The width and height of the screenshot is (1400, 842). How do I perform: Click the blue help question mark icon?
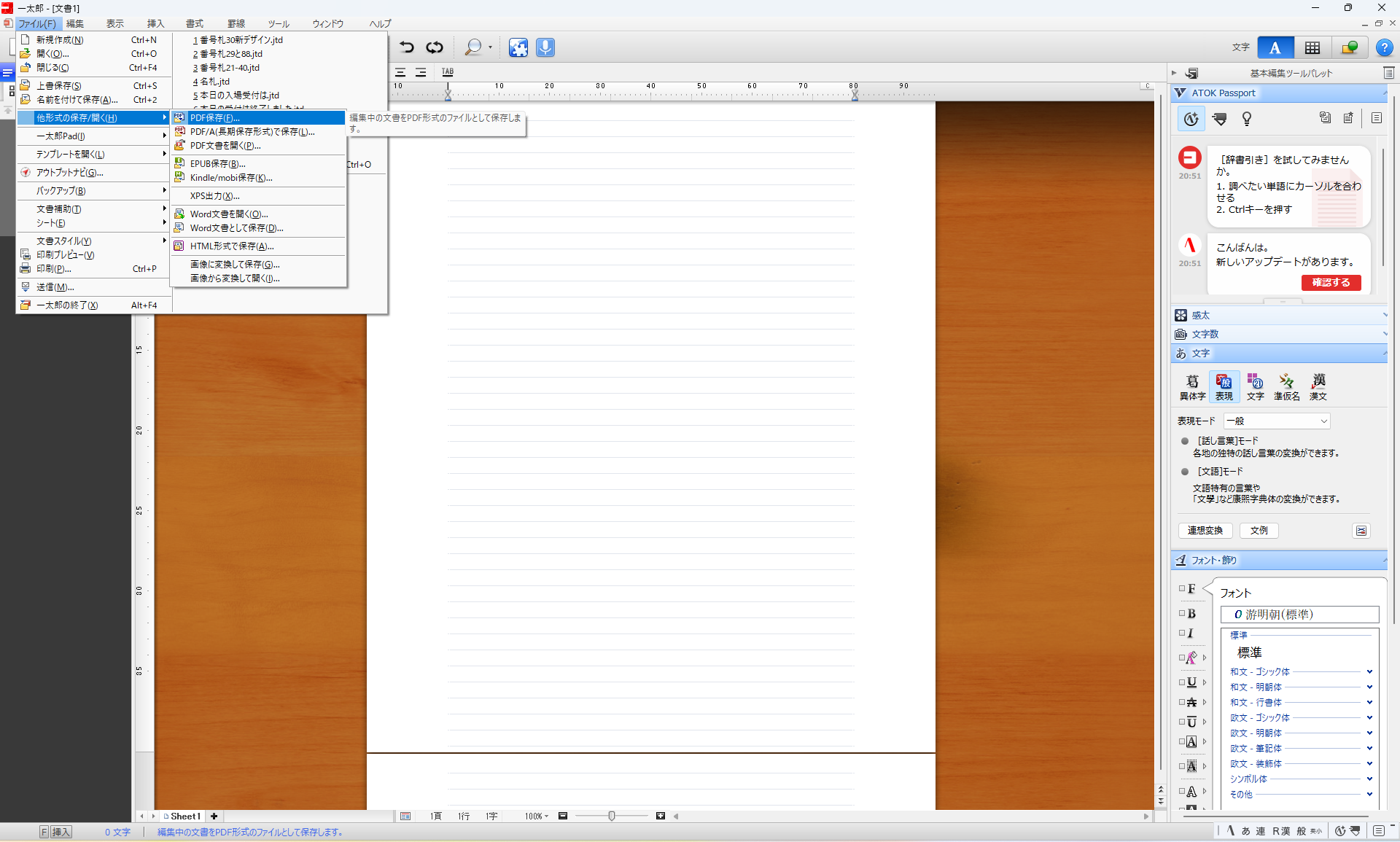click(x=1384, y=47)
